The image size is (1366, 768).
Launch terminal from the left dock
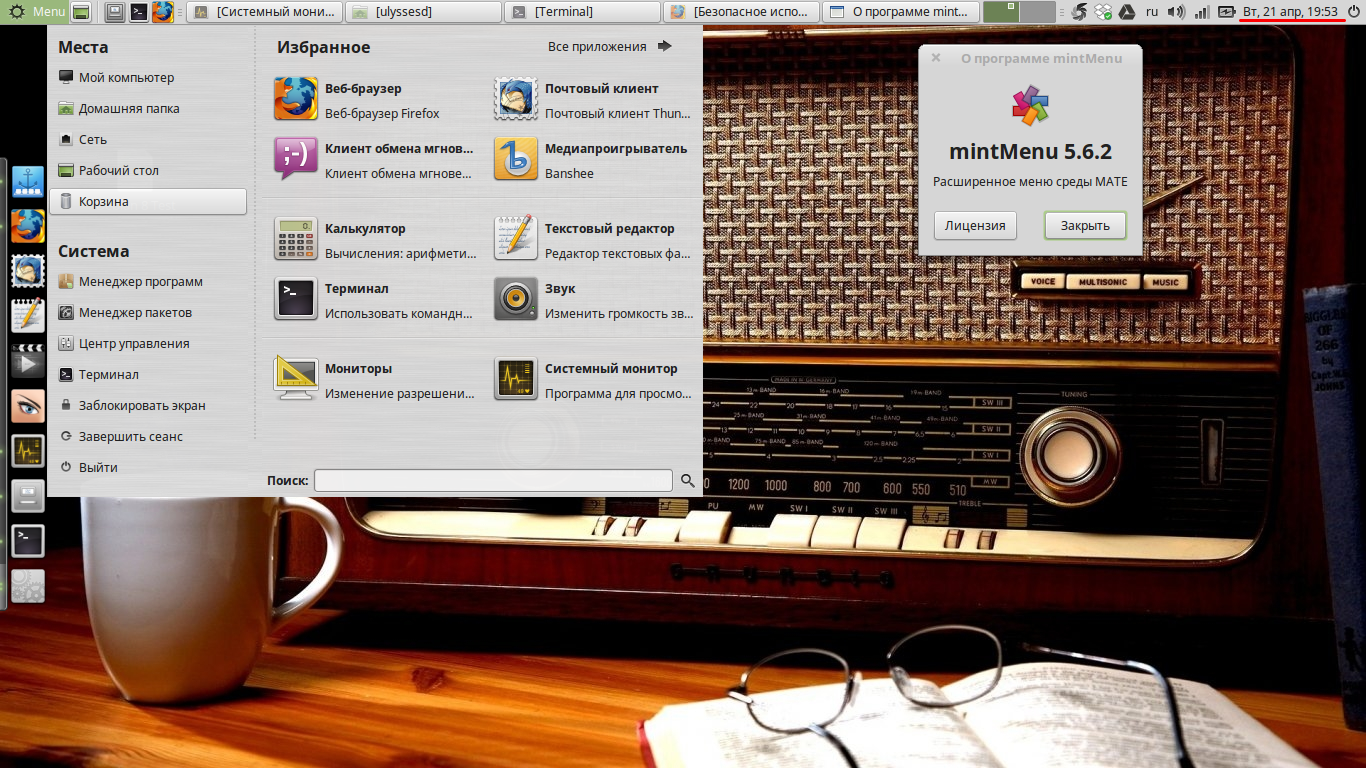(28, 541)
